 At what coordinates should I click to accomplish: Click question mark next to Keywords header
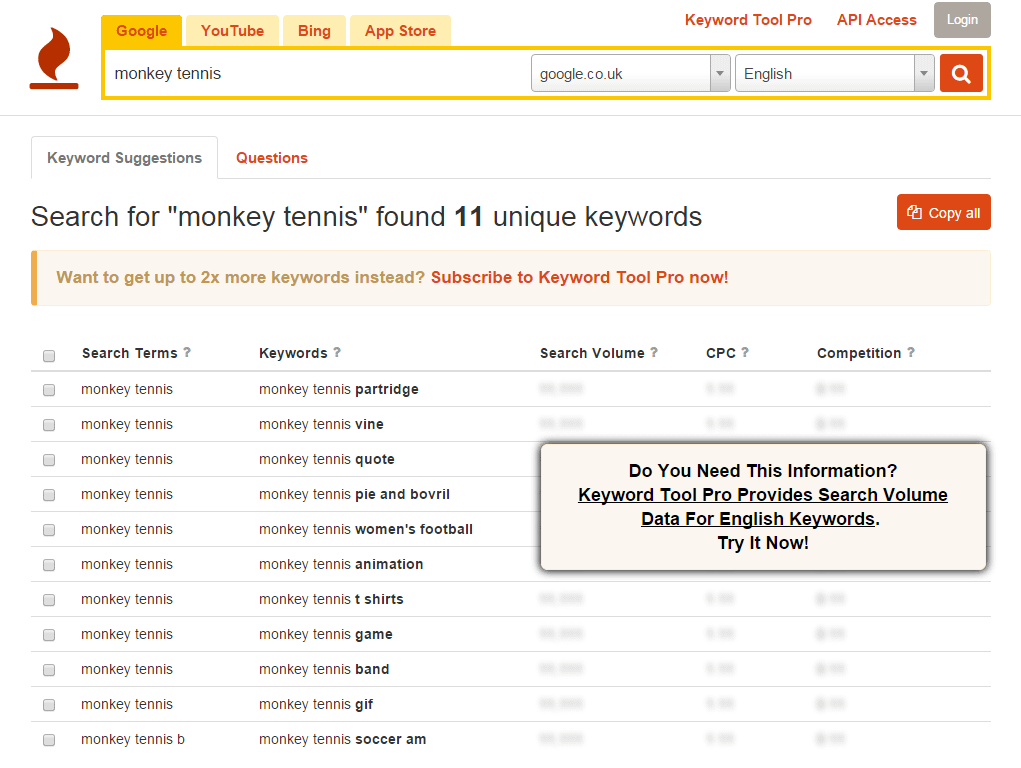tap(337, 352)
